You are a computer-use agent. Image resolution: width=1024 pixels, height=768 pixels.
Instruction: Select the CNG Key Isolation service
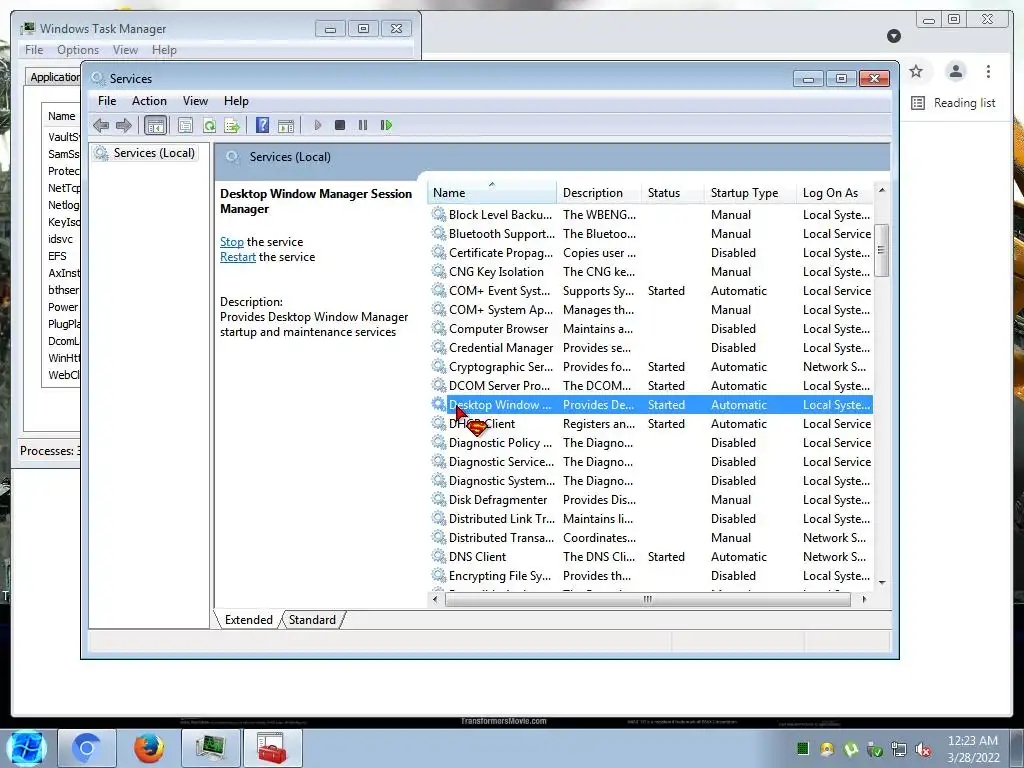click(651, 272)
